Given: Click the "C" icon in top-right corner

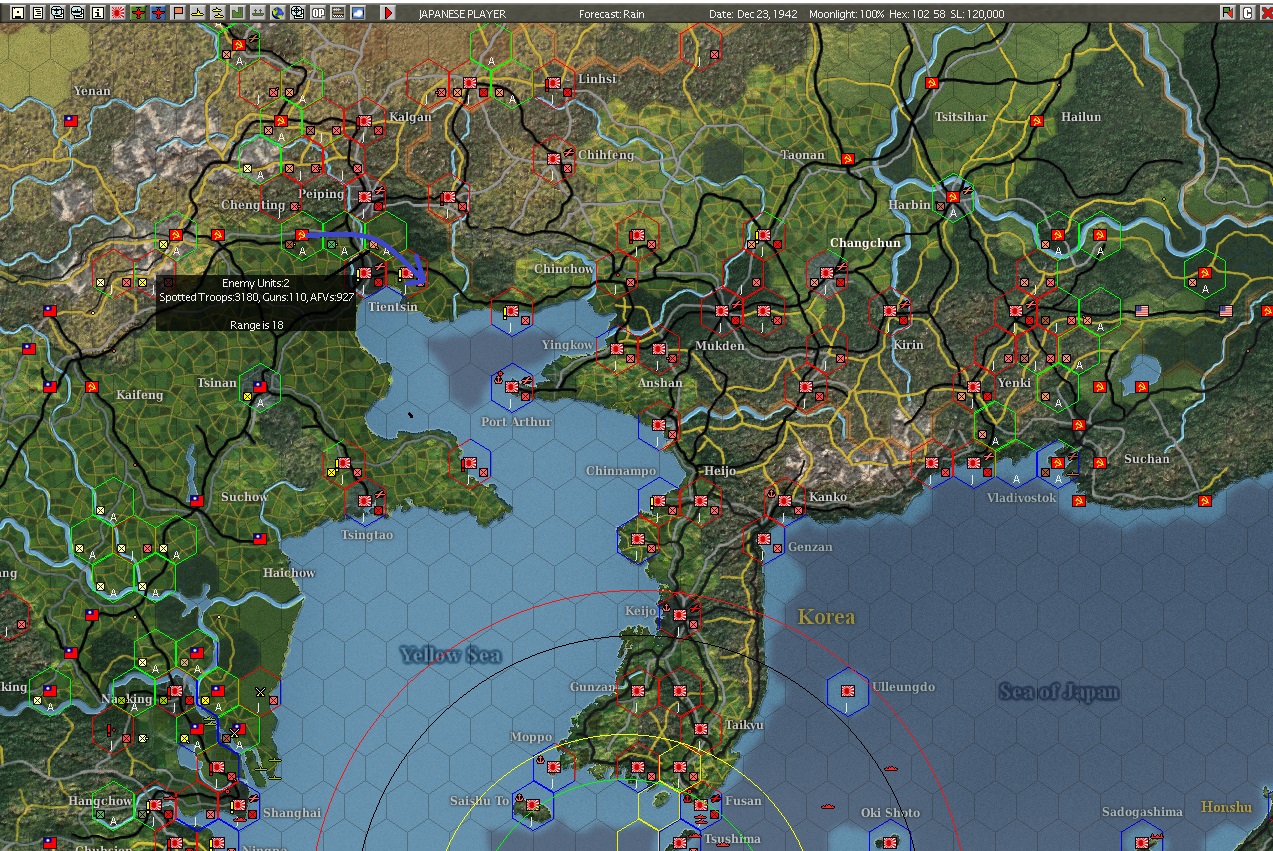Looking at the screenshot, I should (1247, 13).
